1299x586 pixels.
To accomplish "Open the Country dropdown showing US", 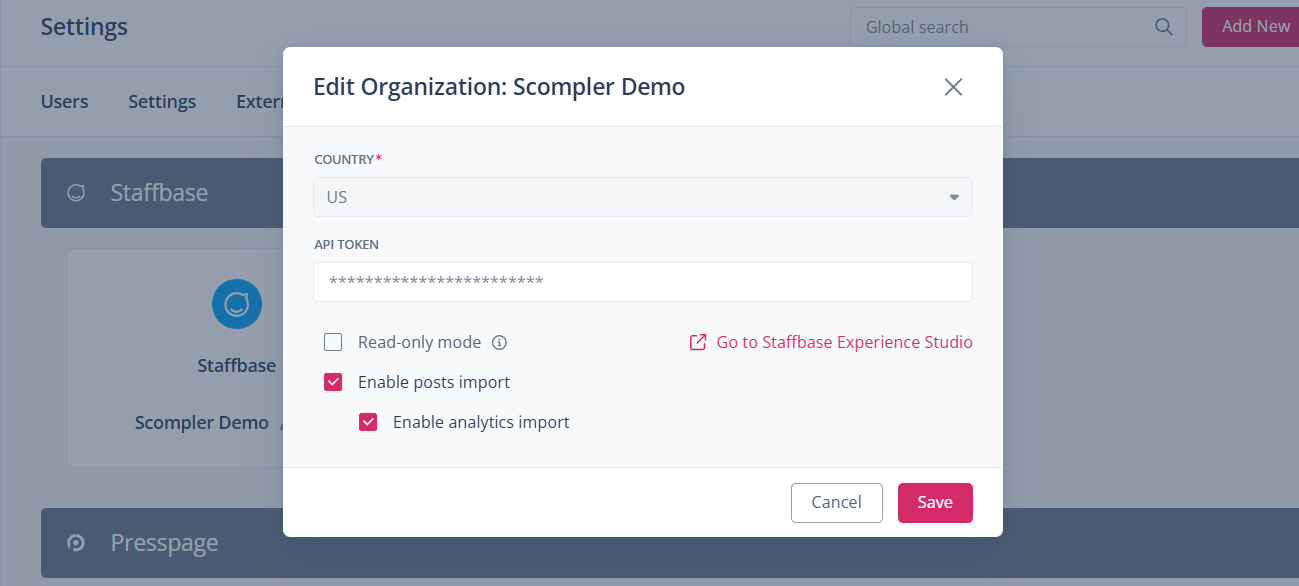I will 642,197.
